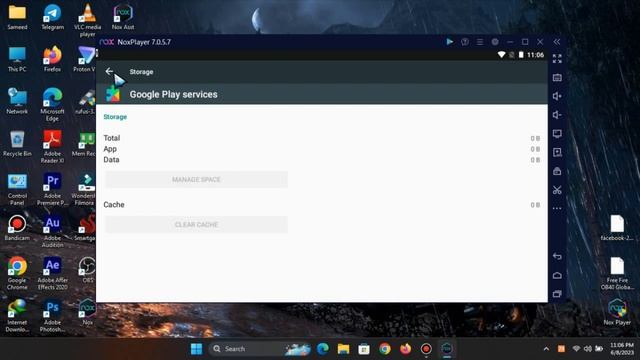640x360 pixels.
Task: Select the Bandicam desktop shortcut
Action: pyautogui.click(x=17, y=228)
